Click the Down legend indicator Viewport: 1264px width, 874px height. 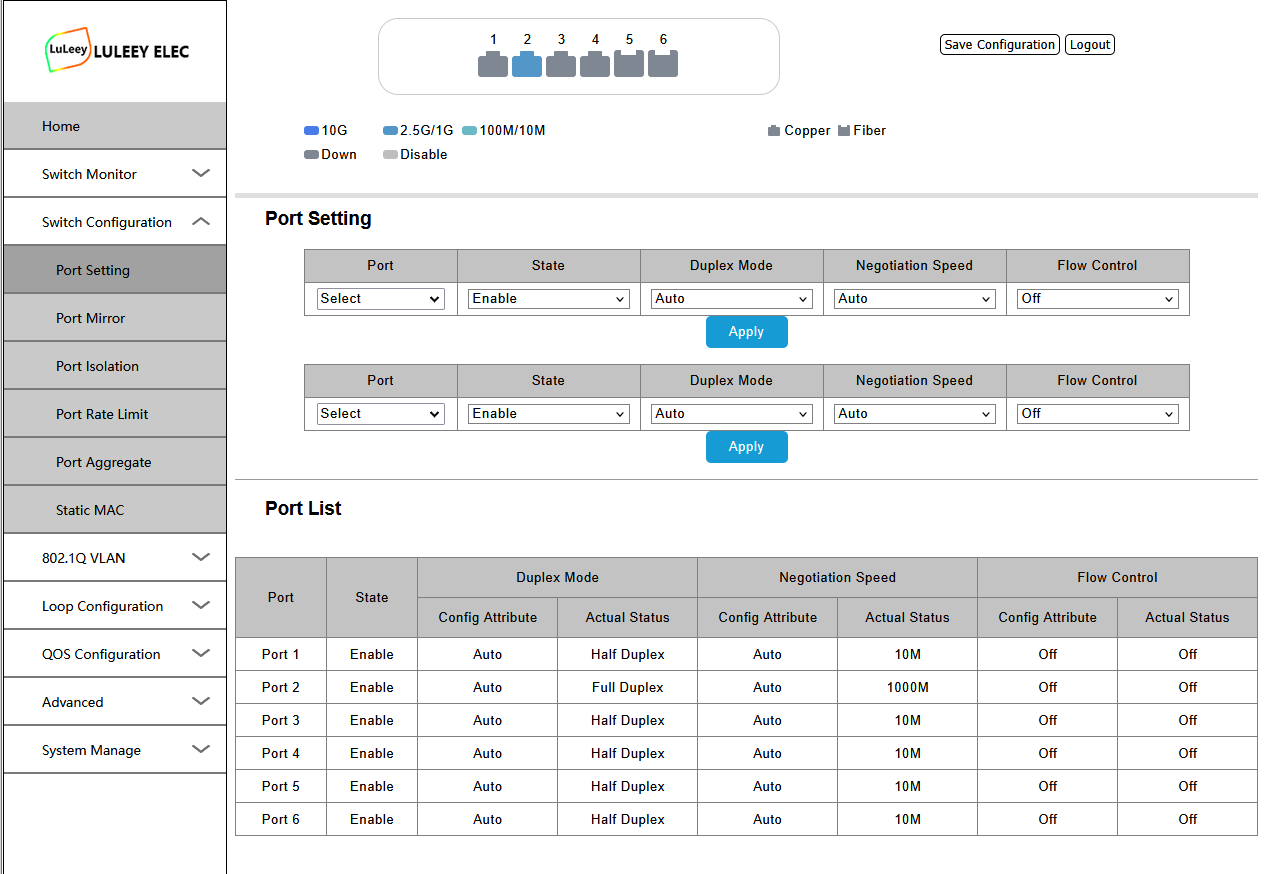(311, 155)
